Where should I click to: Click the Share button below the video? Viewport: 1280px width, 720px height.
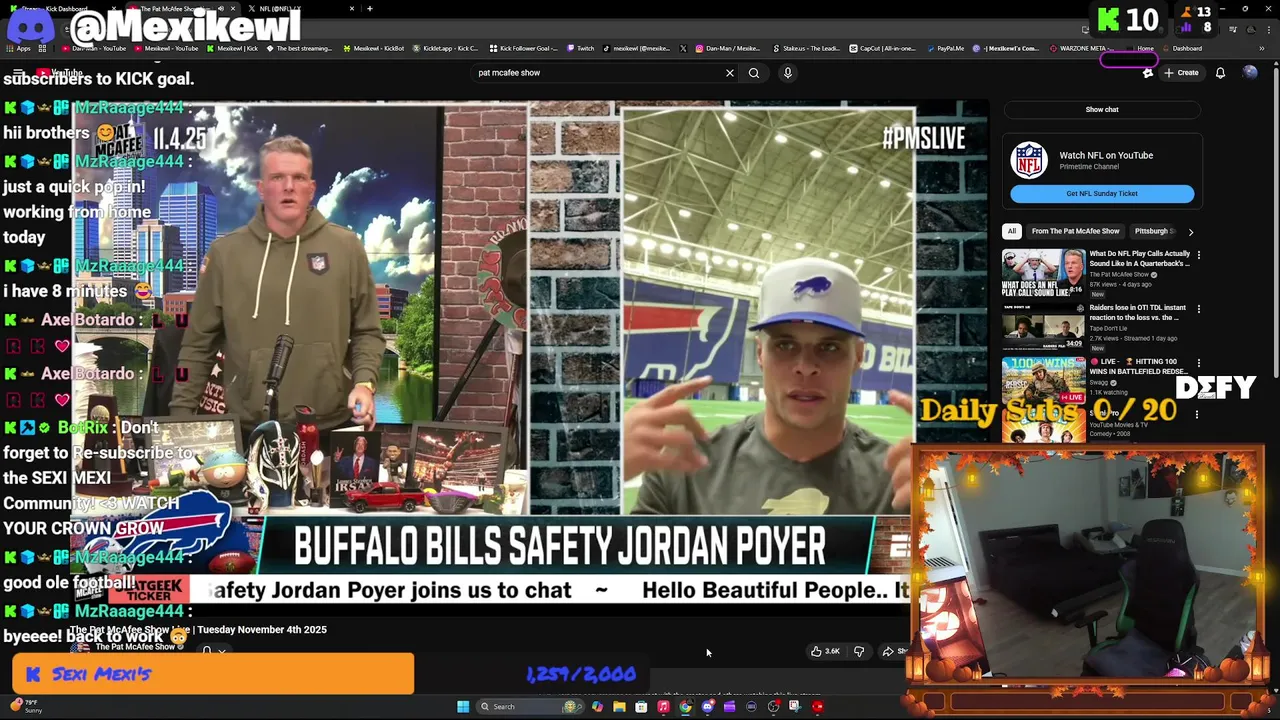(x=893, y=651)
